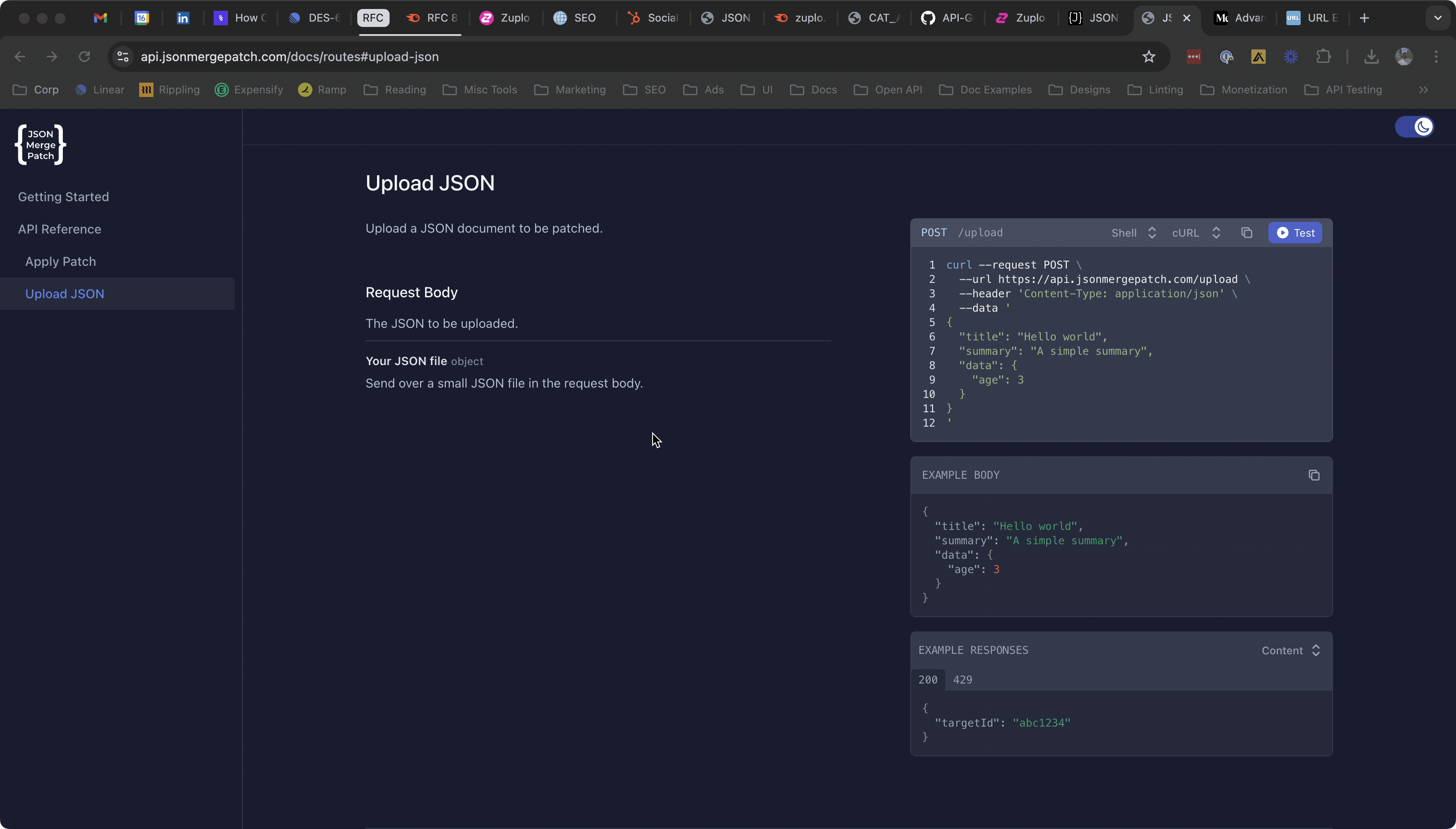The width and height of the screenshot is (1456, 829).
Task: Click the browser profile avatar
Action: click(1403, 57)
